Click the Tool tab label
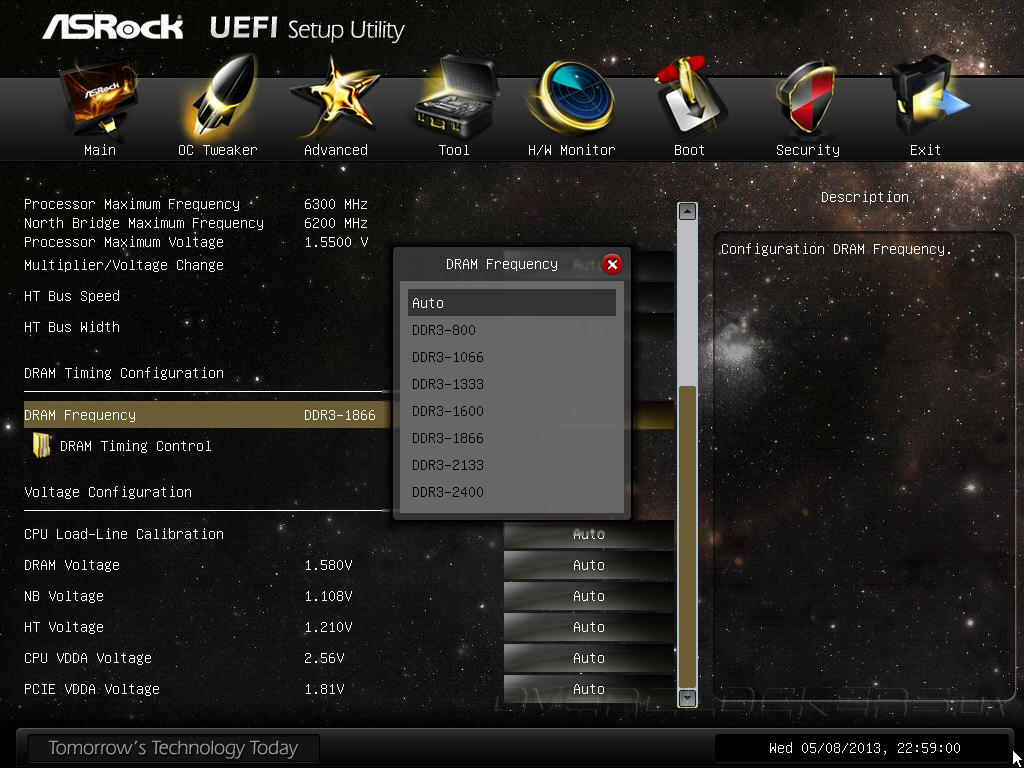 pyautogui.click(x=454, y=150)
